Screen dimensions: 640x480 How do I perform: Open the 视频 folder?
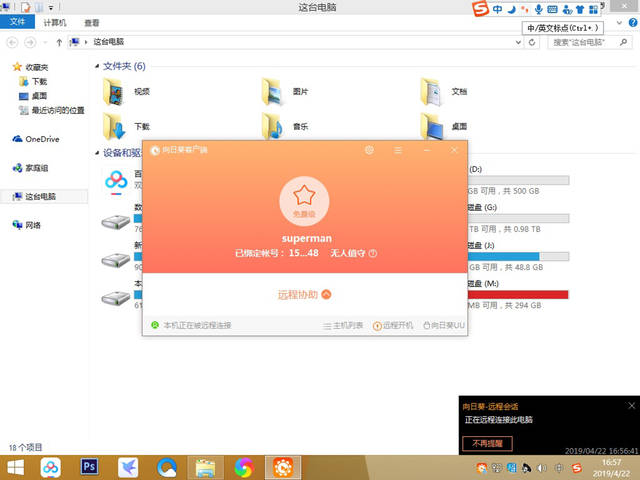(126, 91)
